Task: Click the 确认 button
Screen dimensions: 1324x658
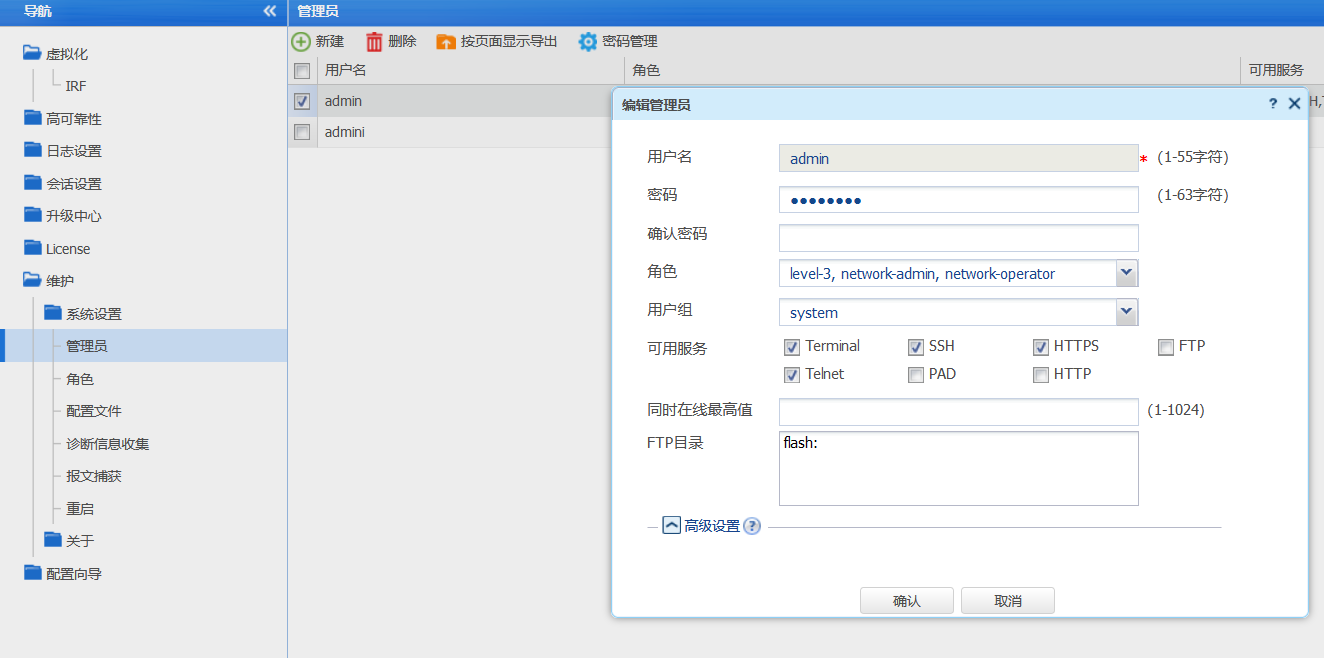Action: pyautogui.click(x=907, y=601)
